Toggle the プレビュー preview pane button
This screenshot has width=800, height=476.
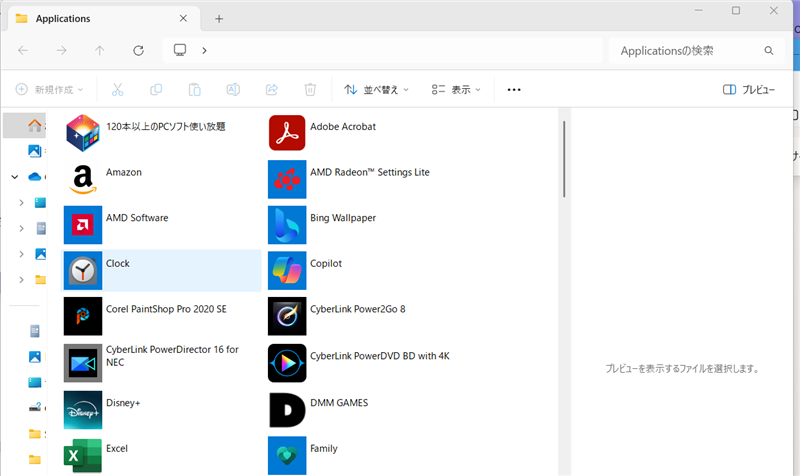[749, 90]
